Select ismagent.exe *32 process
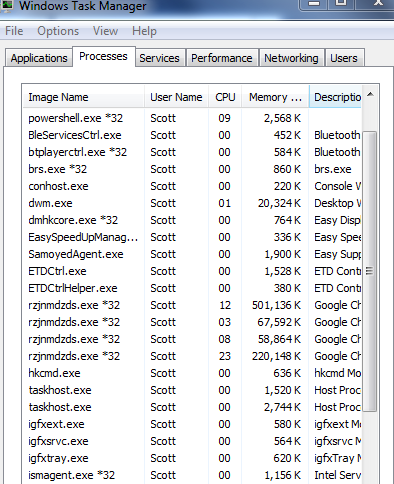This screenshot has height=484, width=394. [192, 475]
